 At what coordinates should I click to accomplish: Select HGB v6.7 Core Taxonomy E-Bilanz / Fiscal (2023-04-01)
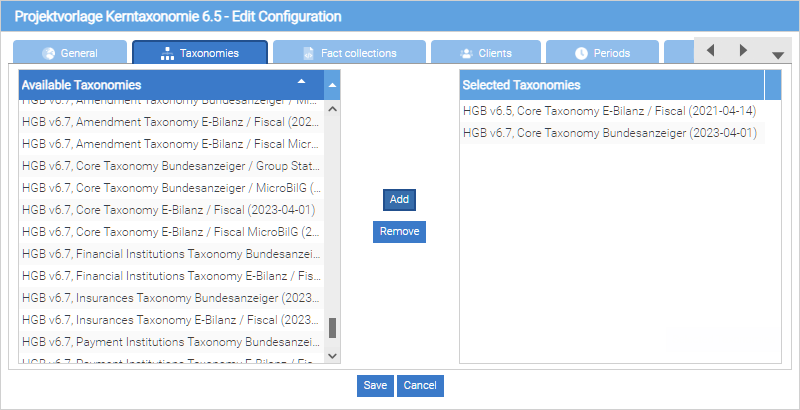(169, 210)
